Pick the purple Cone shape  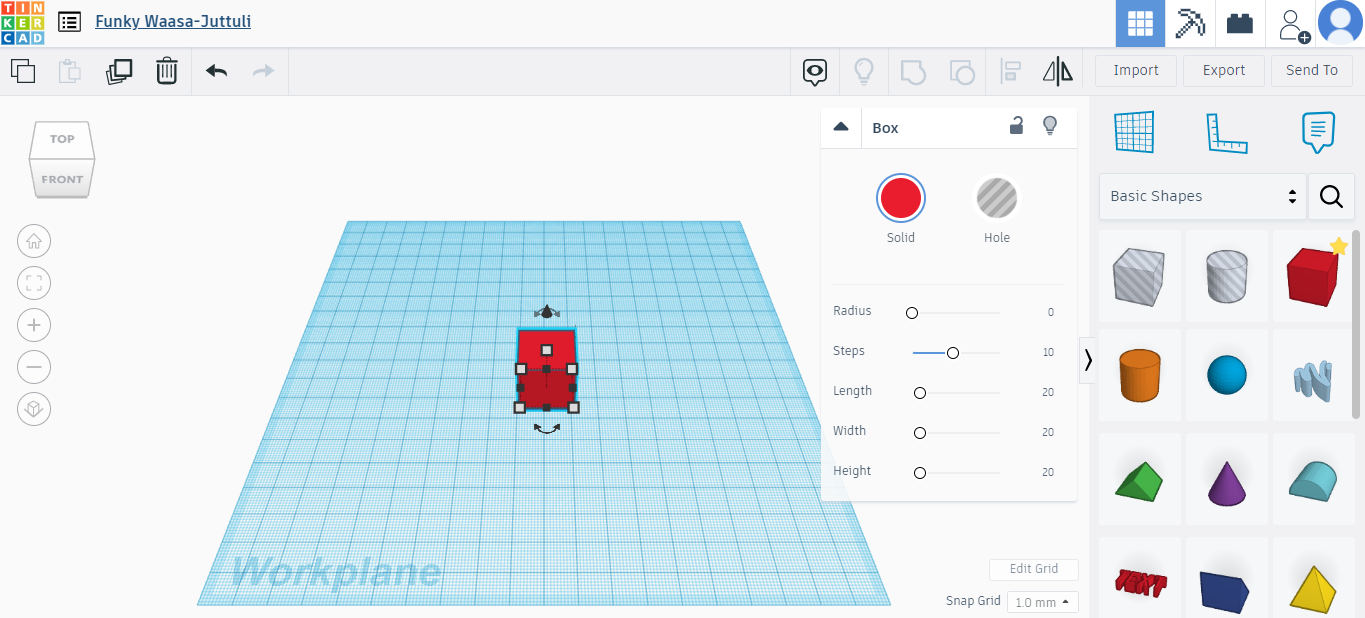pos(1227,480)
